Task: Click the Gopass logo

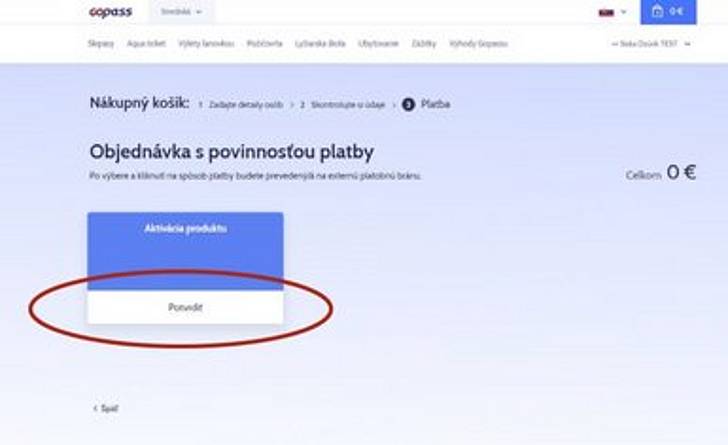Action: point(110,13)
